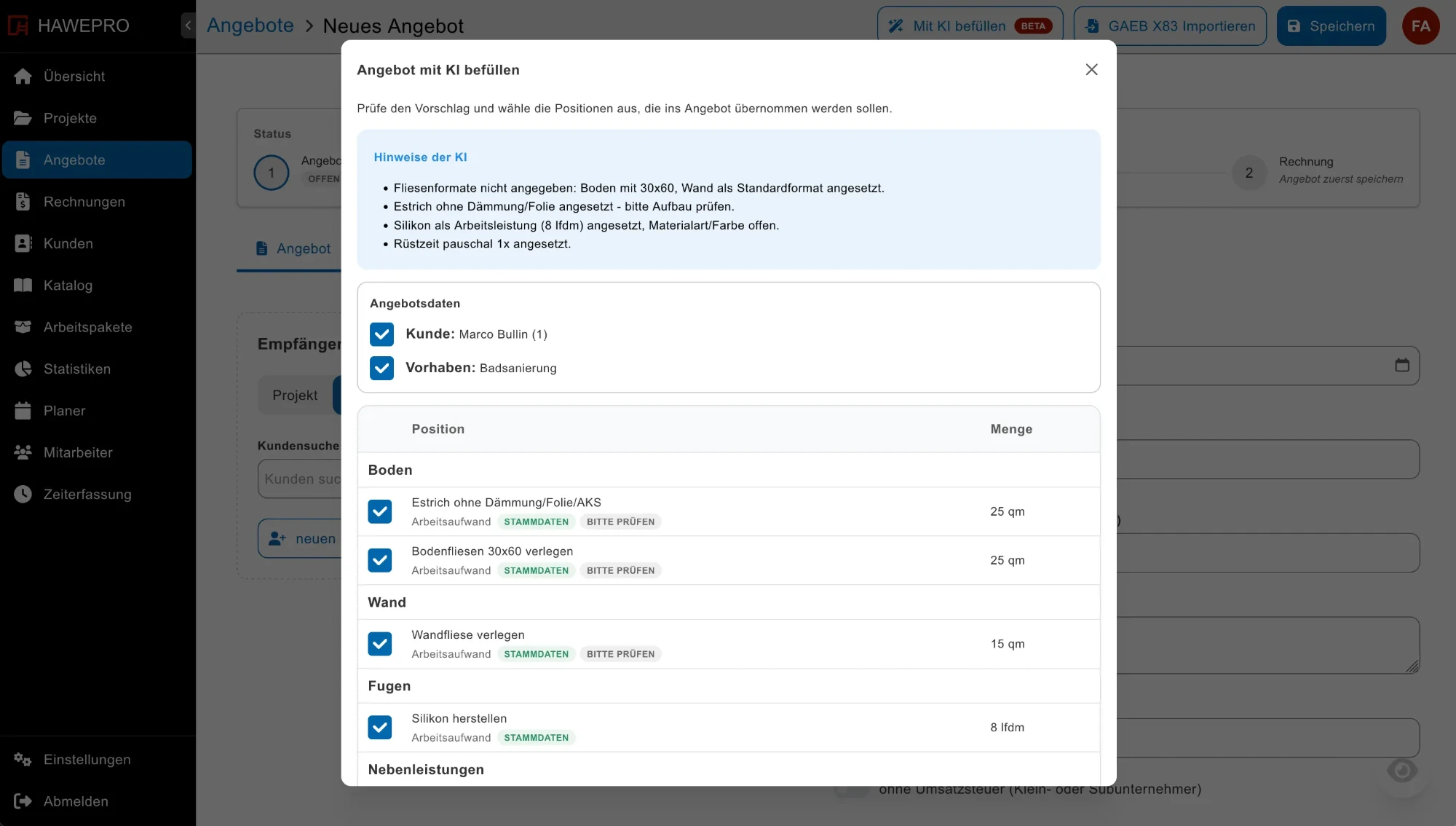This screenshot has height=826, width=1456.
Task: Open Katalog book icon in sidebar
Action: [x=23, y=285]
